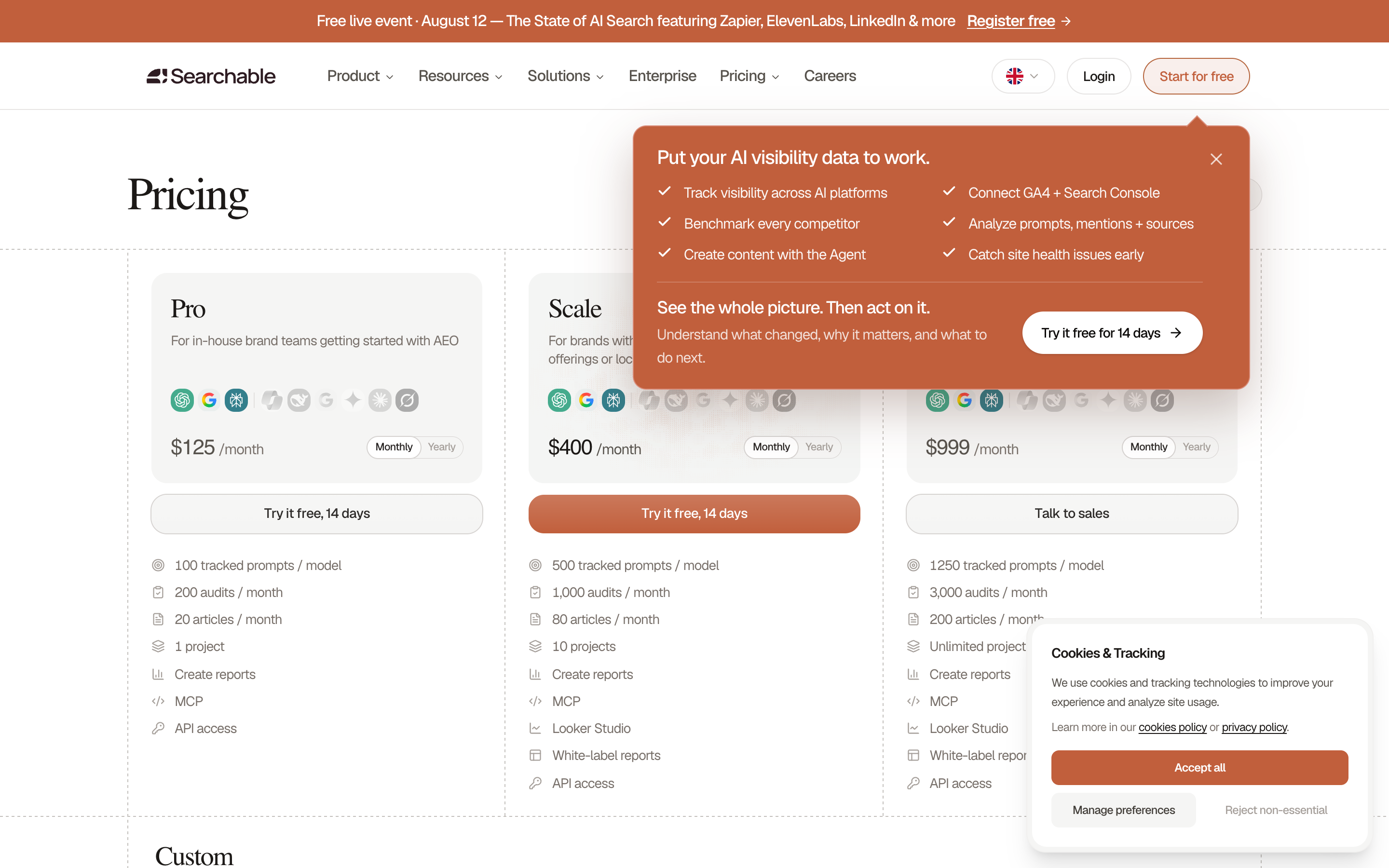Click the greyed Gemini sparkle icon in Pro card
Screen dimensions: 1389x868
[353, 400]
